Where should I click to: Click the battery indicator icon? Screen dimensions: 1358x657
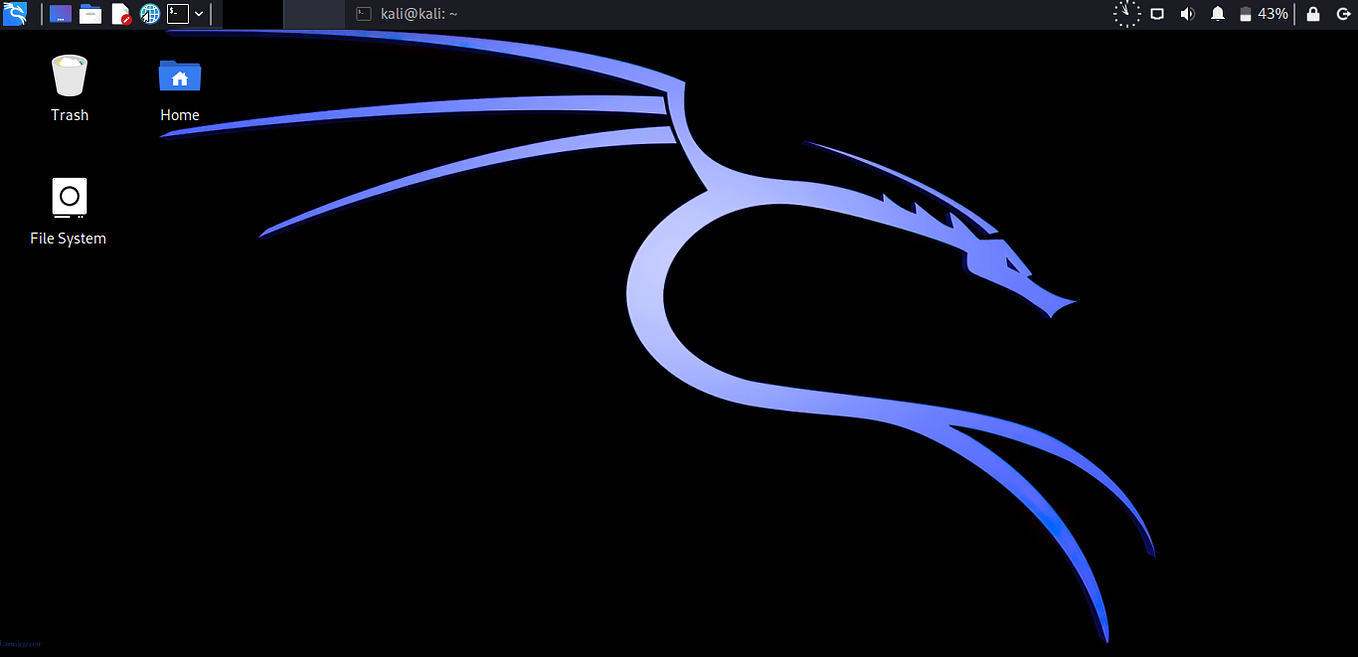[1245, 14]
